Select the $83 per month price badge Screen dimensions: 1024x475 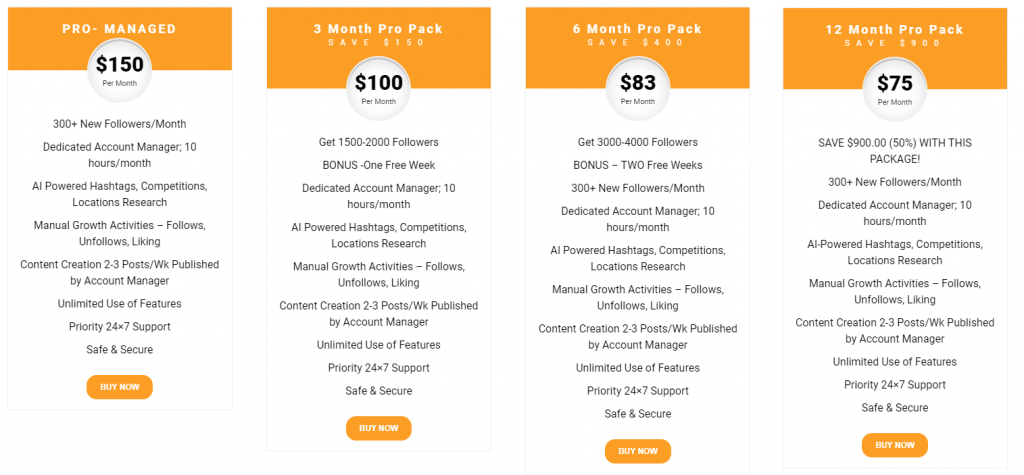coord(637,88)
